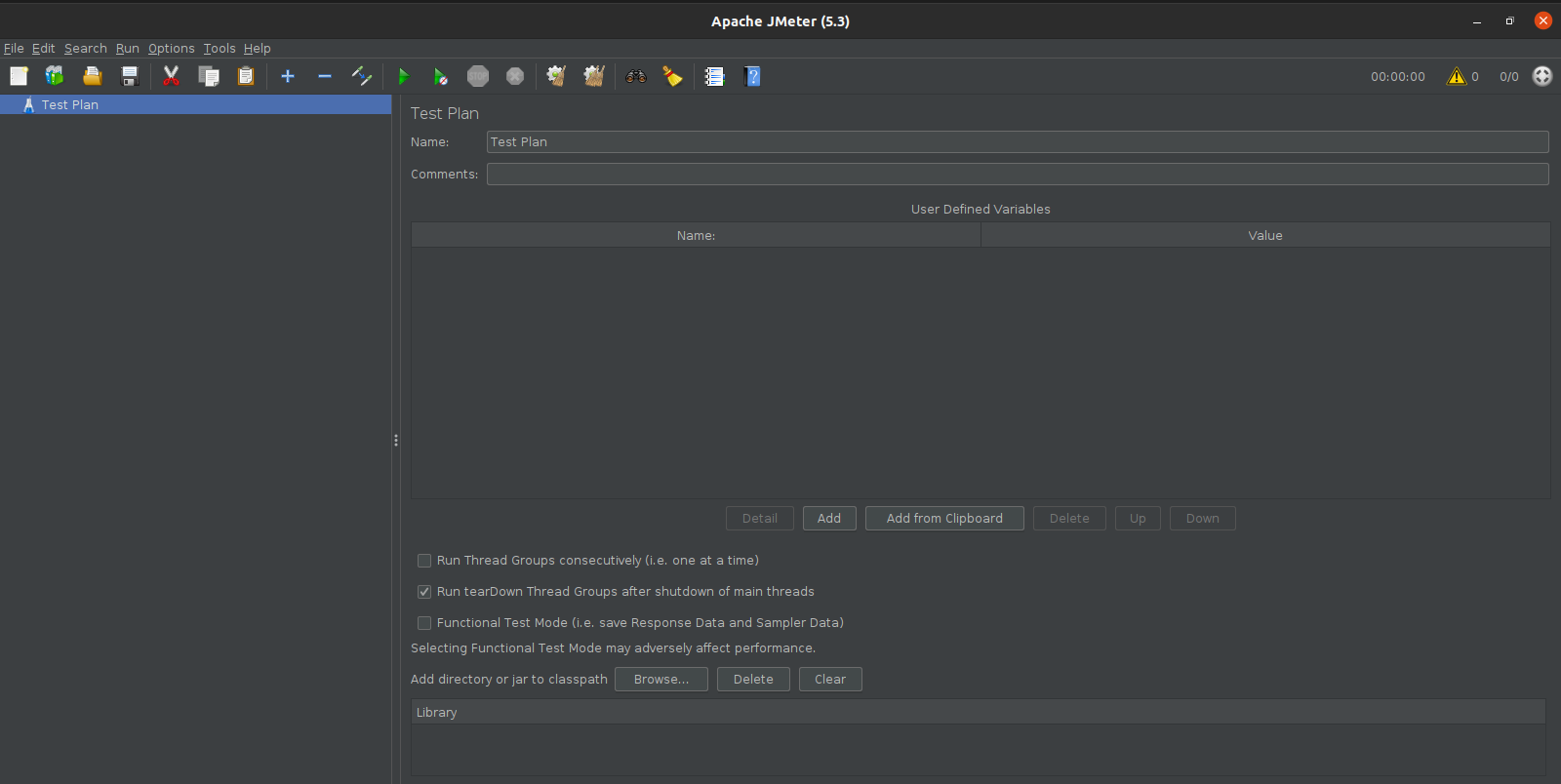Click the Open file toolbar icon
This screenshot has height=784, width=1561.
(93, 76)
